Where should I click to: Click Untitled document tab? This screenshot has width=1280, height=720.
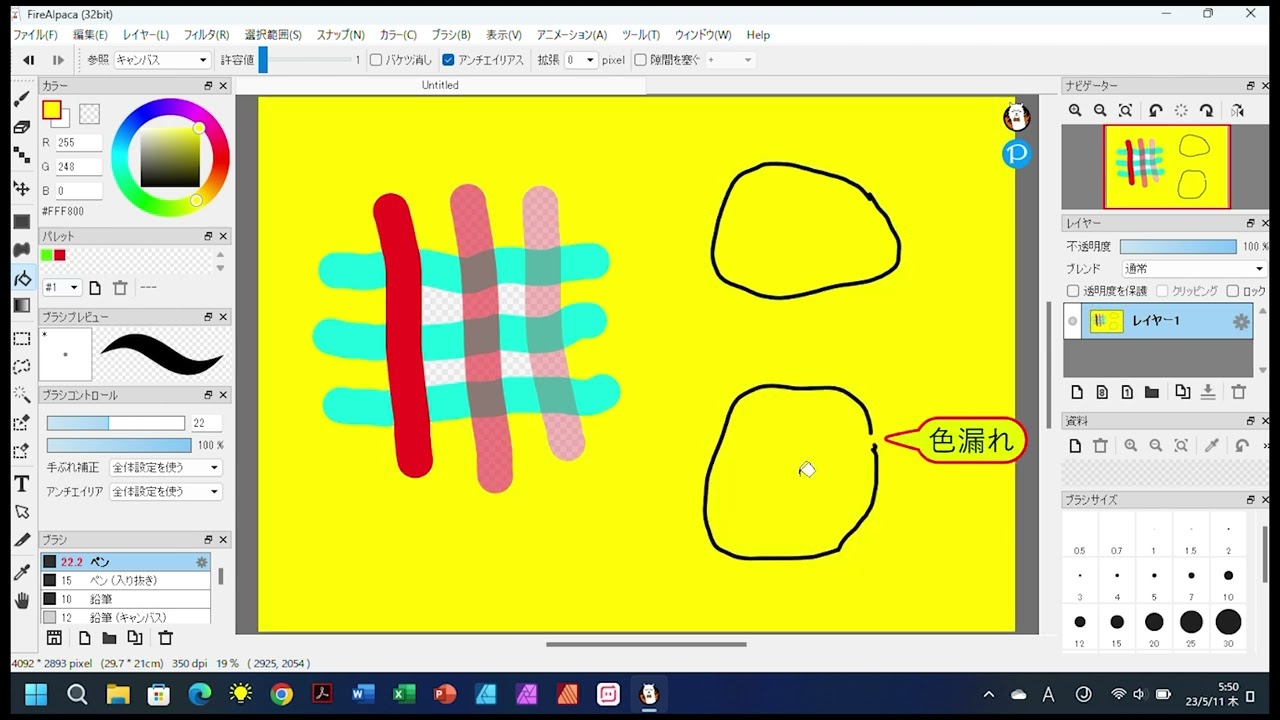click(x=440, y=85)
